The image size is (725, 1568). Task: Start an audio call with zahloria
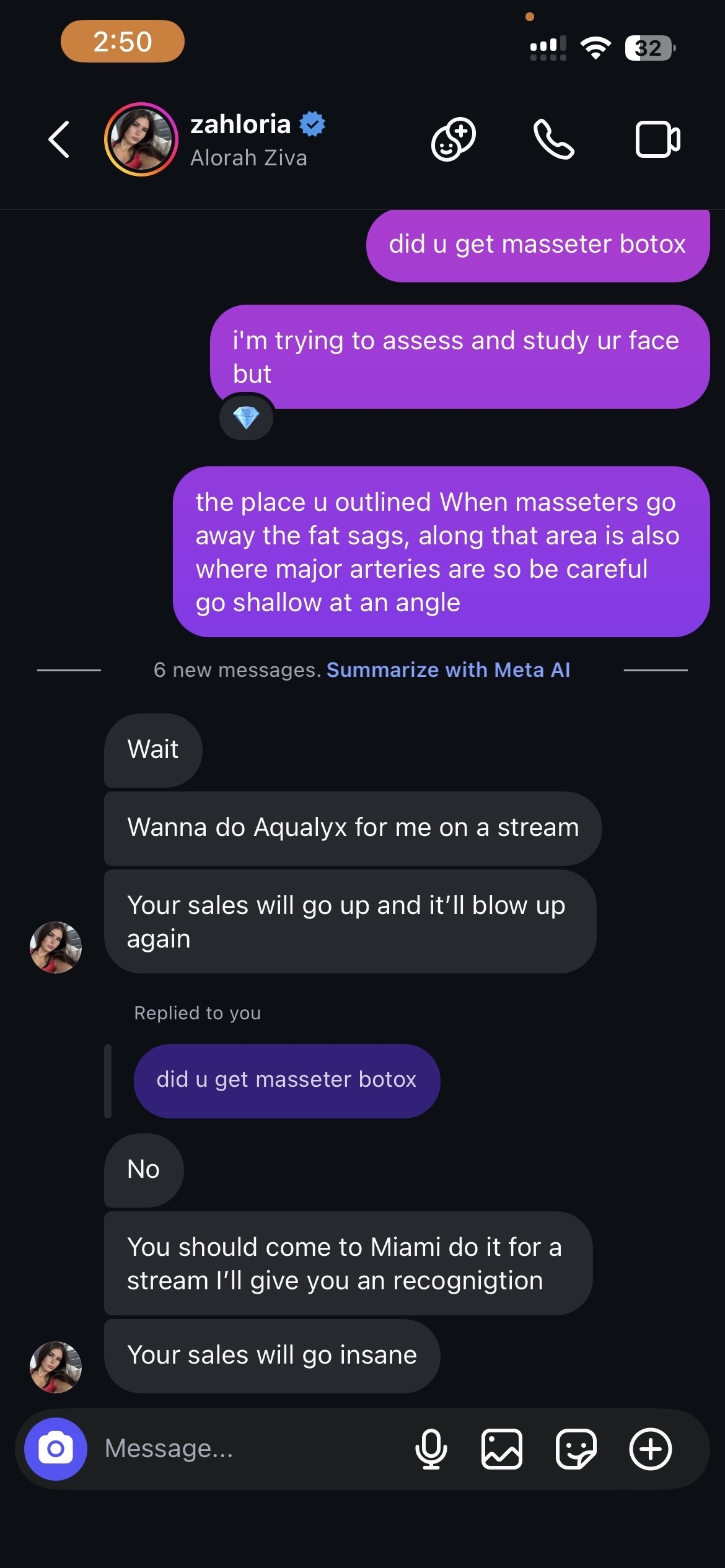[x=553, y=139]
